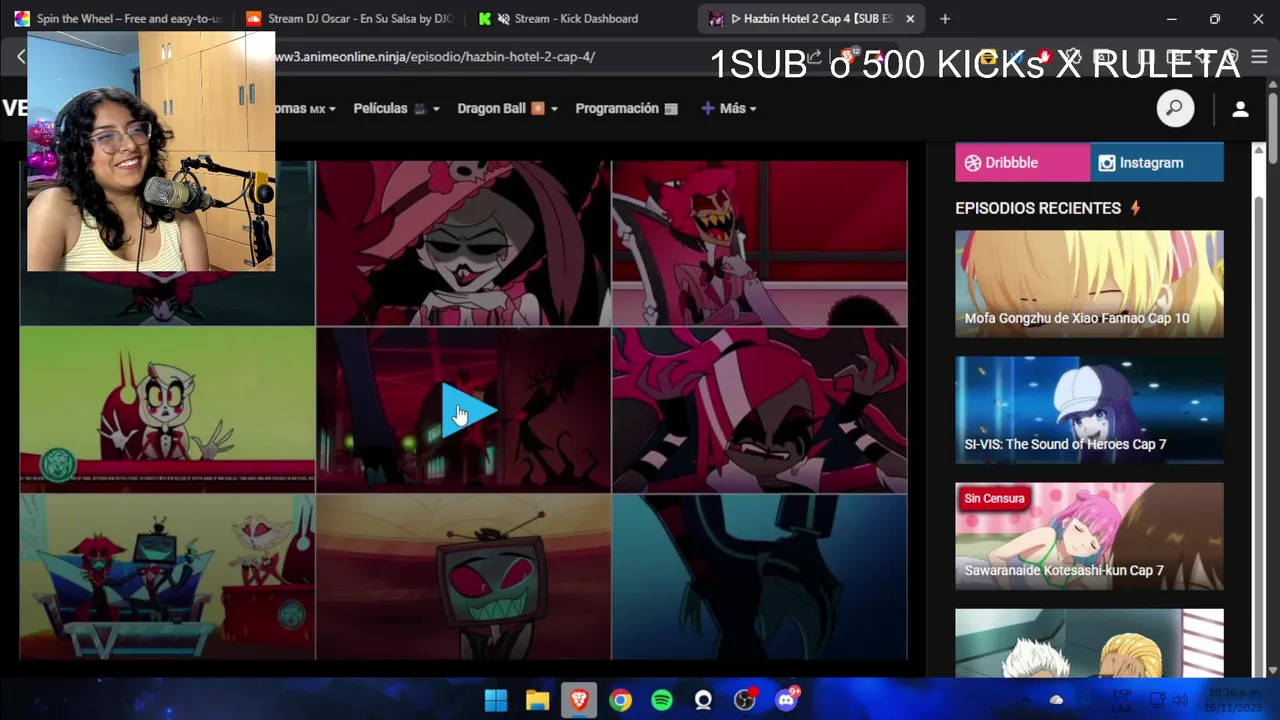Screen dimensions: 1280x720
Task: Click the EPISODIOS RECIENTES heading
Action: pyautogui.click(x=1038, y=208)
